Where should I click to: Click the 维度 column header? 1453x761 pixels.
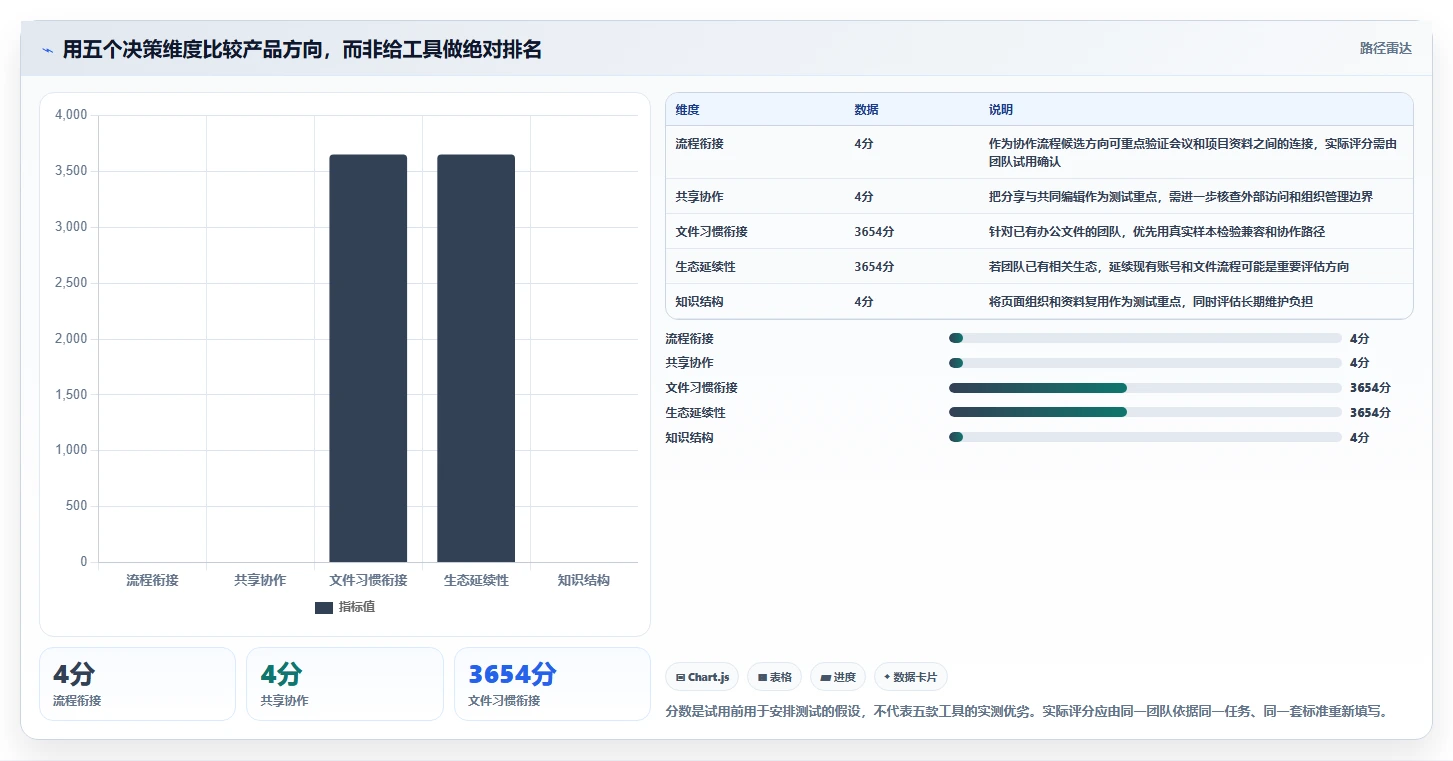coord(687,110)
